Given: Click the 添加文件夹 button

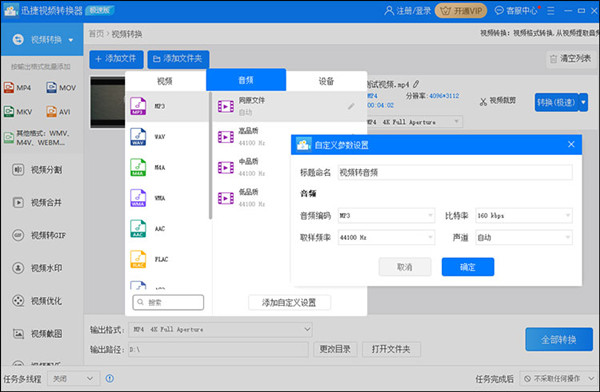Looking at the screenshot, I should [x=178, y=59].
